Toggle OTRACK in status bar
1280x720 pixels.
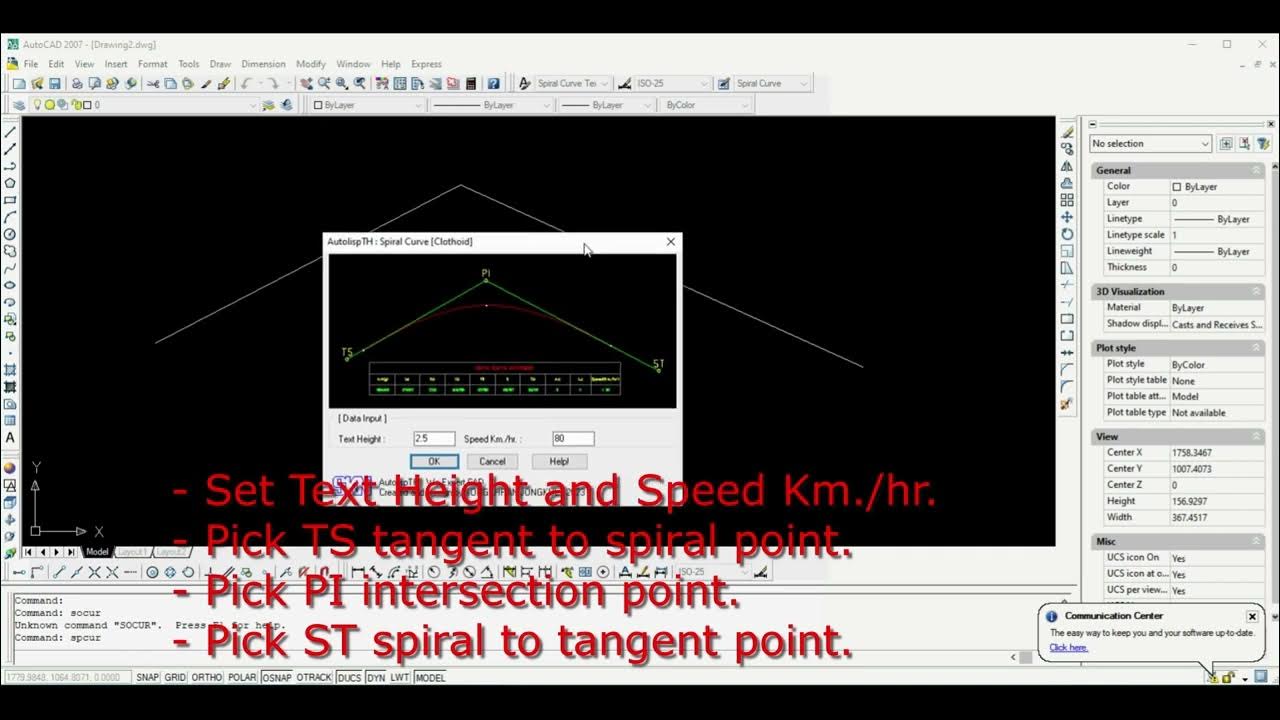(x=314, y=677)
